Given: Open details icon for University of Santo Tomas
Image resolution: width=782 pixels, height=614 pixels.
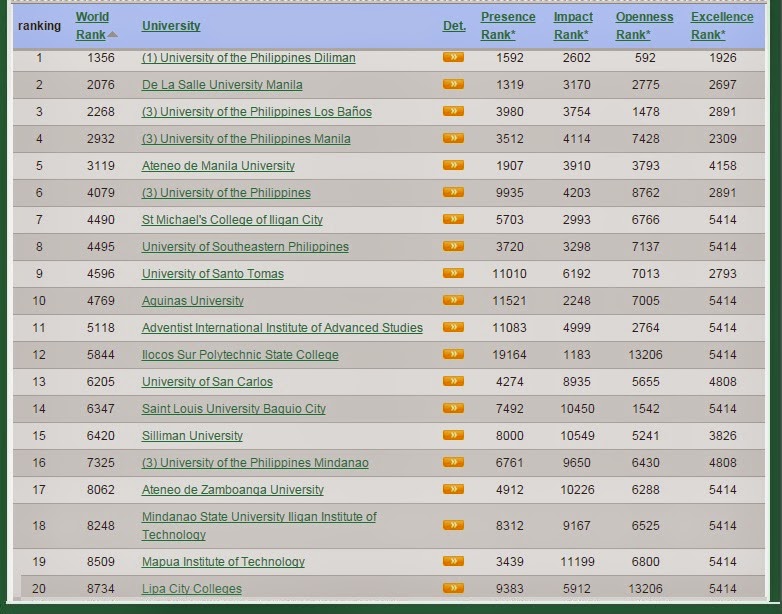Looking at the screenshot, I should (453, 273).
